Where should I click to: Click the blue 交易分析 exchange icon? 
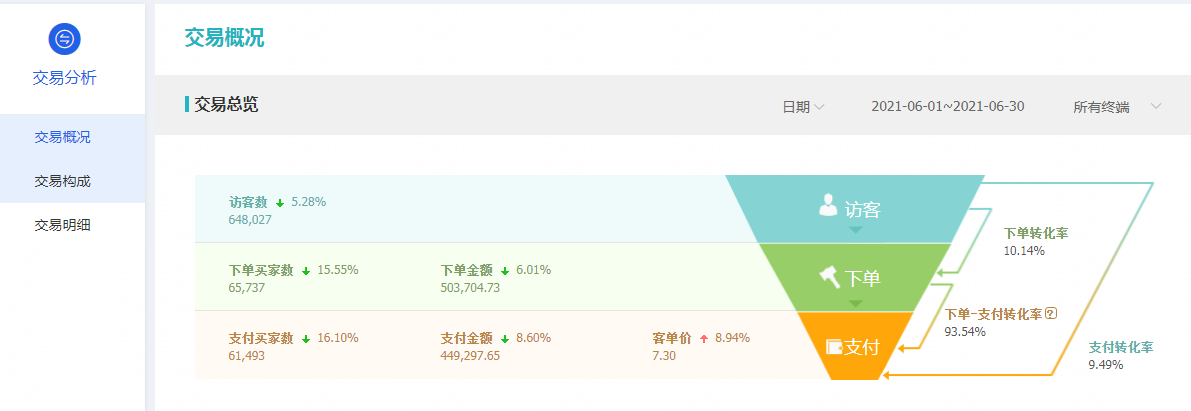click(65, 40)
